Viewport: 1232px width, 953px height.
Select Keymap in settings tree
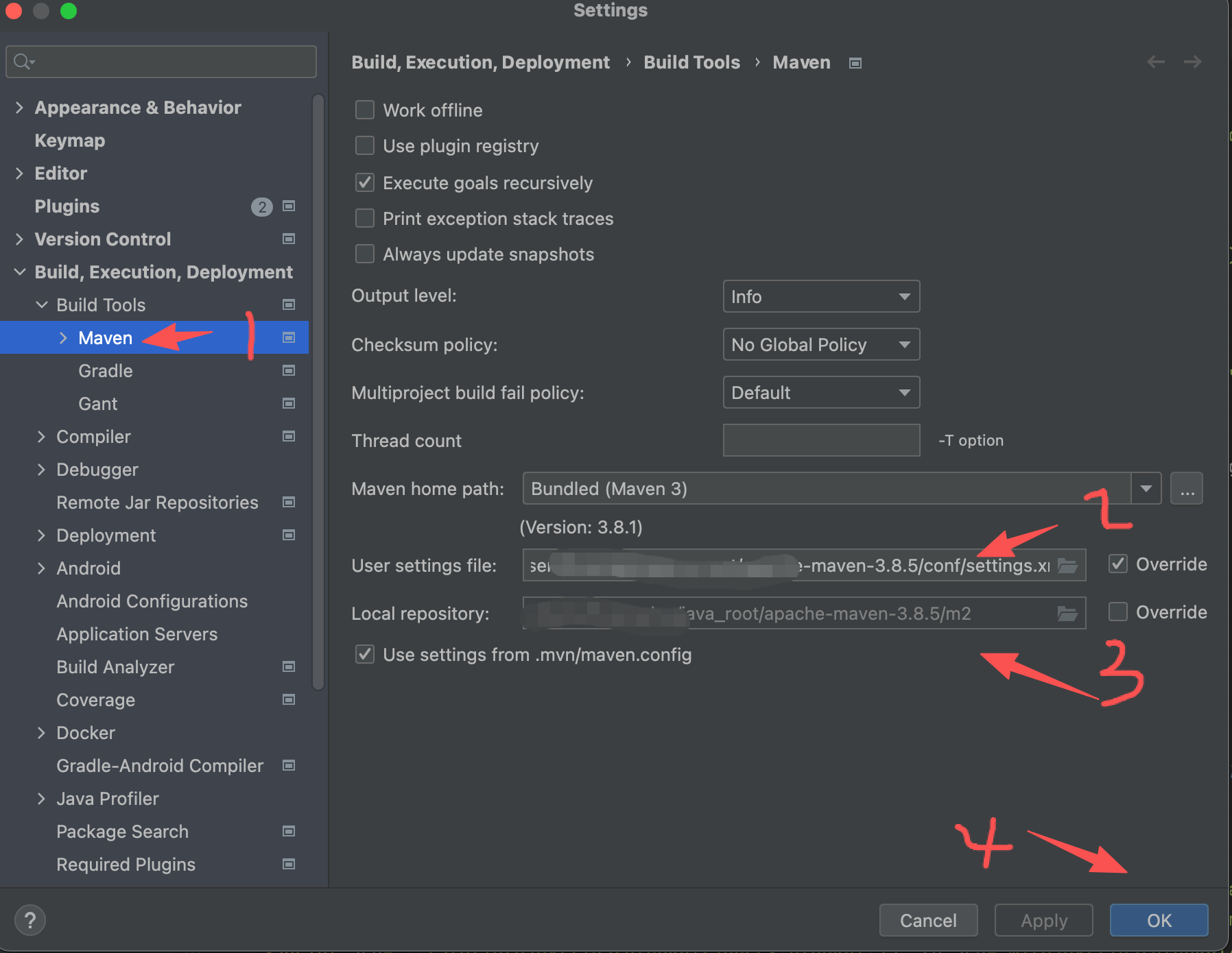[x=70, y=141]
